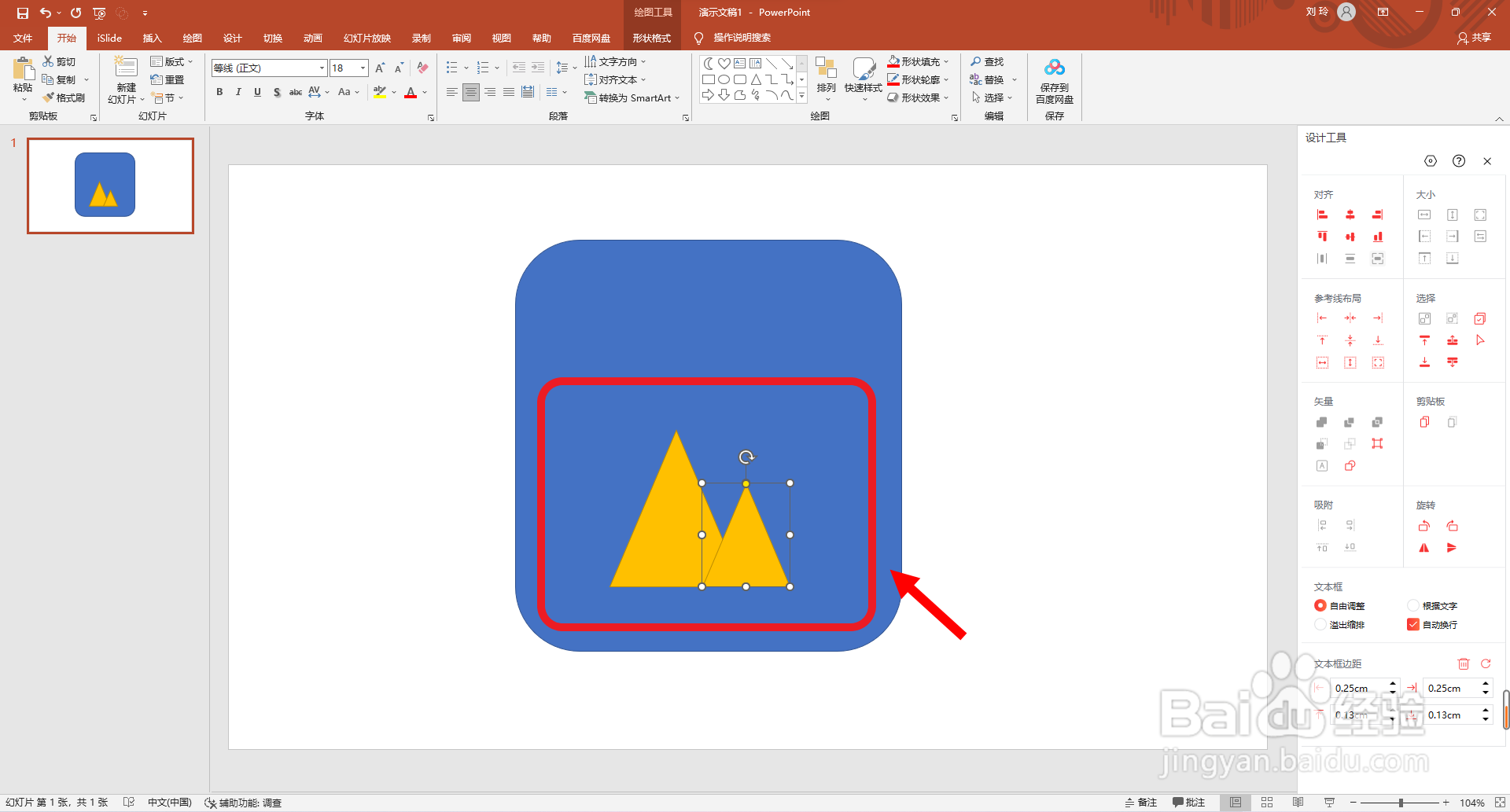Click the red horizontal-arrows box icon in 参考线布局

coord(1322,362)
